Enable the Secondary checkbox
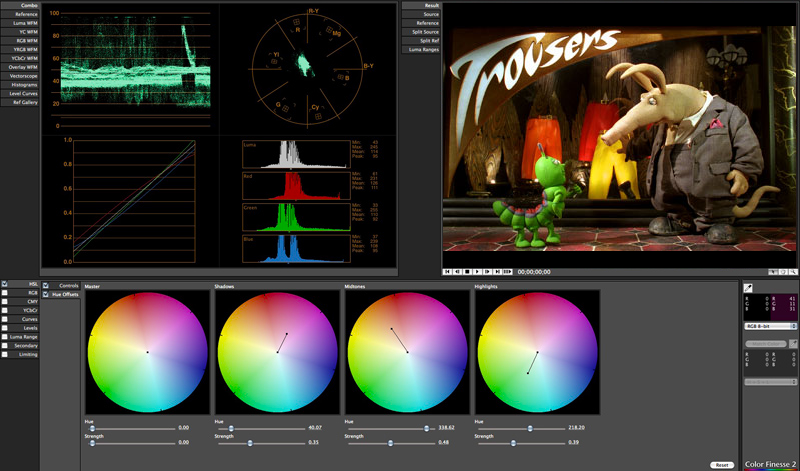This screenshot has width=800, height=471. [x=5, y=345]
